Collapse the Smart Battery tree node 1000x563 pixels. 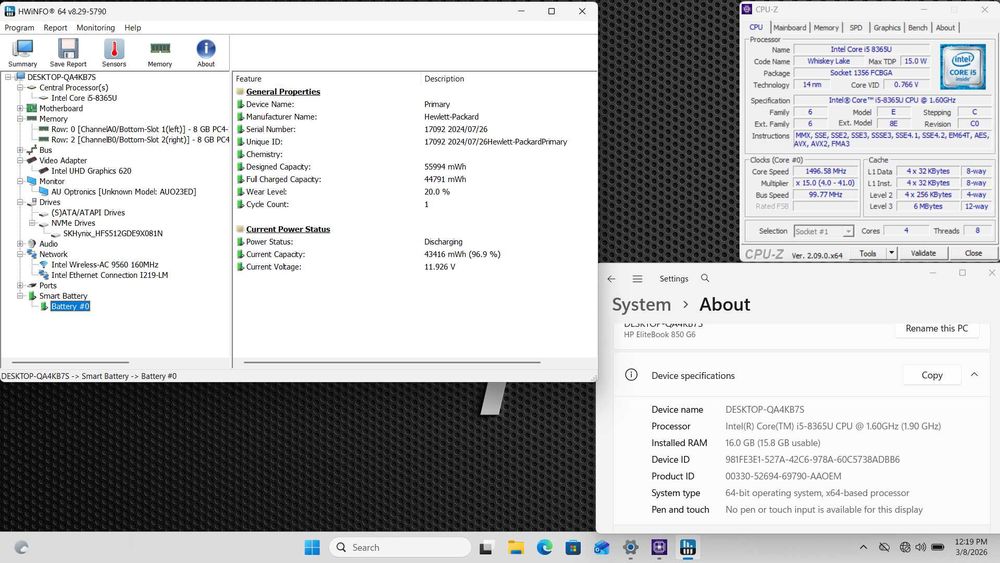(x=20, y=296)
